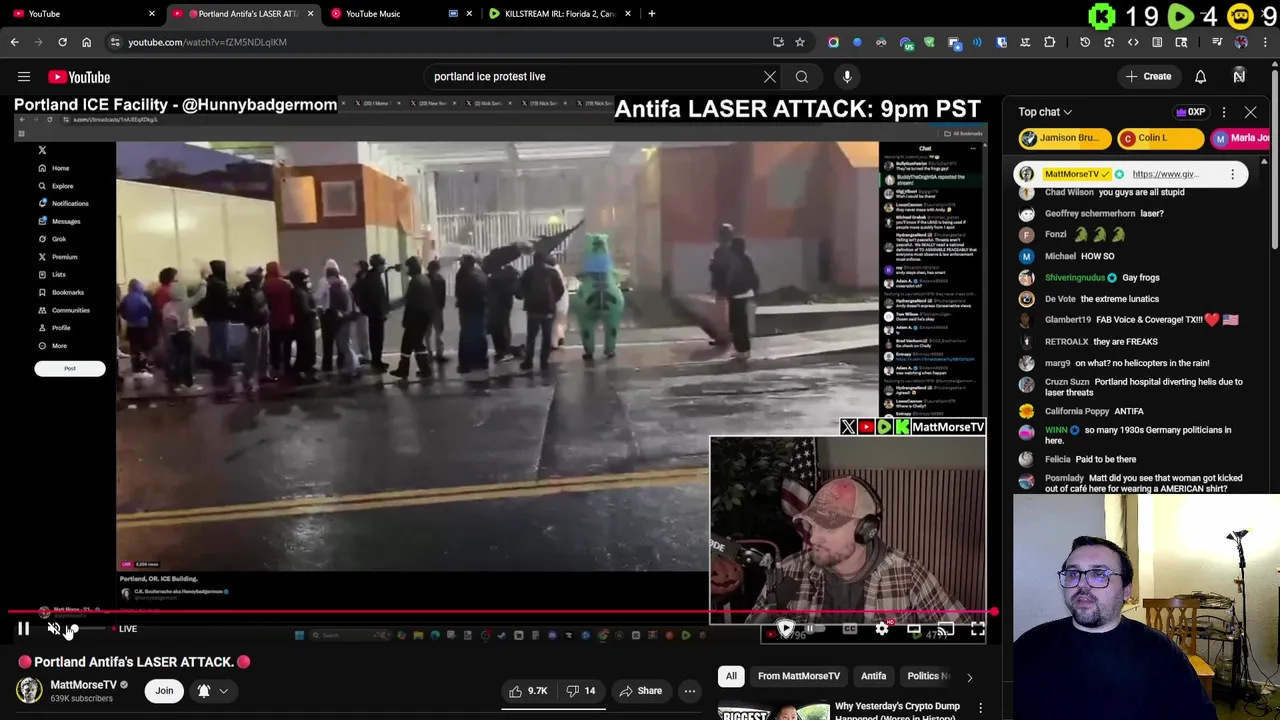Open live chat options three-dot menu
The width and height of the screenshot is (1280, 720).
pyautogui.click(x=1224, y=112)
